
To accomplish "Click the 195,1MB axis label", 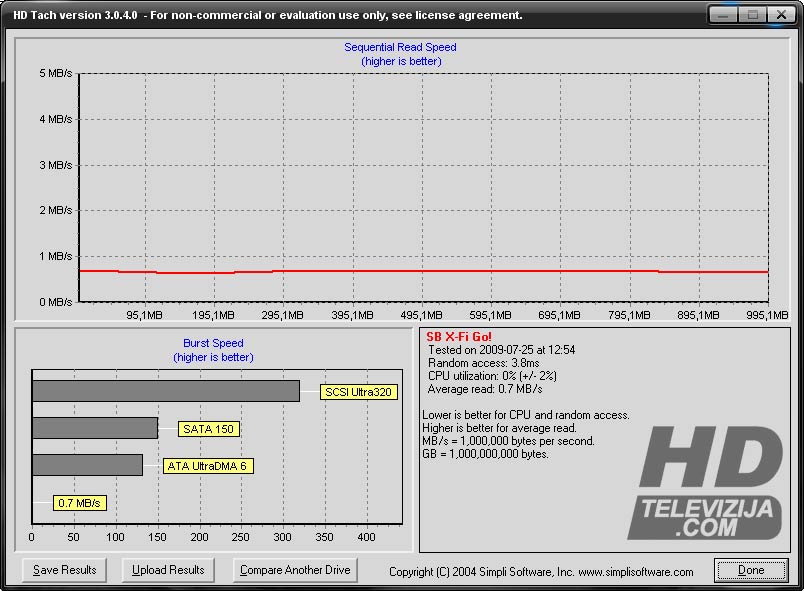I will click(213, 315).
